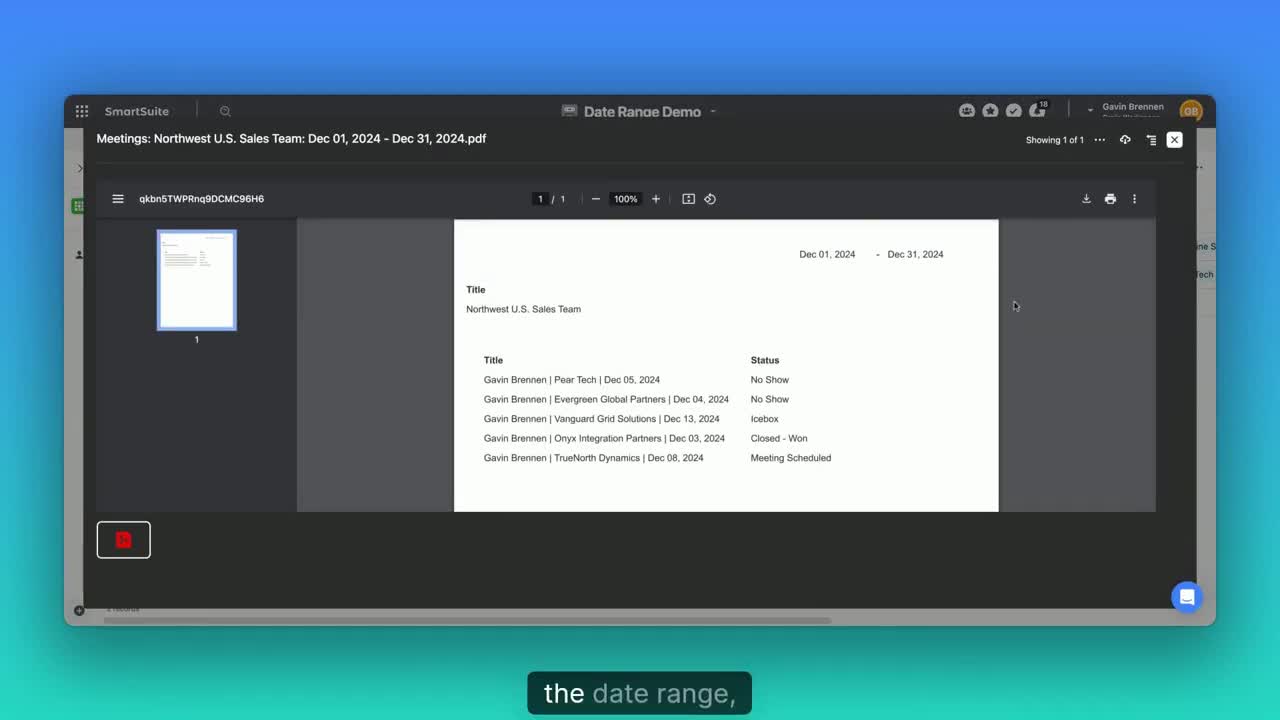Open the blue chat support button
The height and width of the screenshot is (720, 1280).
1187,597
